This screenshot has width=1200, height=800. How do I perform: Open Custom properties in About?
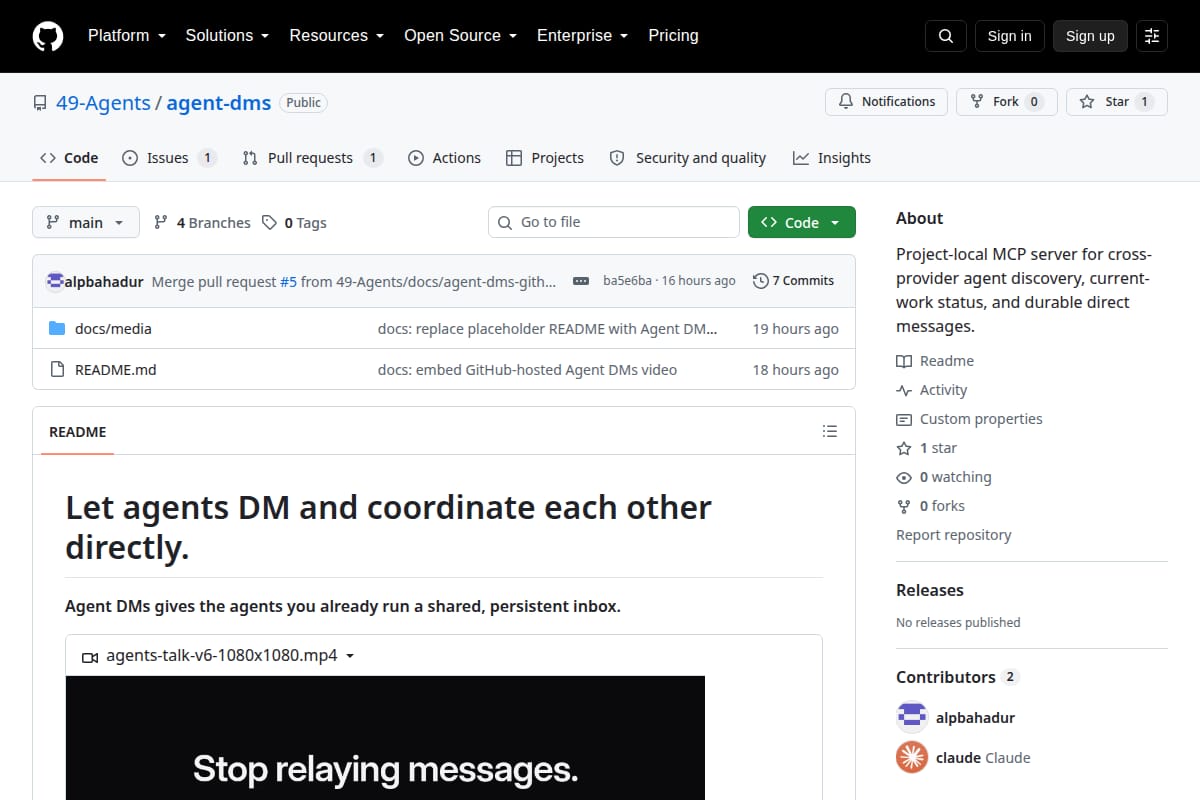click(x=969, y=419)
